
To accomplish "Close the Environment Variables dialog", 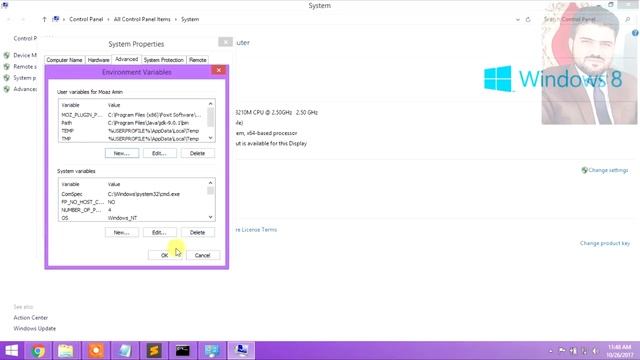I will (219, 70).
